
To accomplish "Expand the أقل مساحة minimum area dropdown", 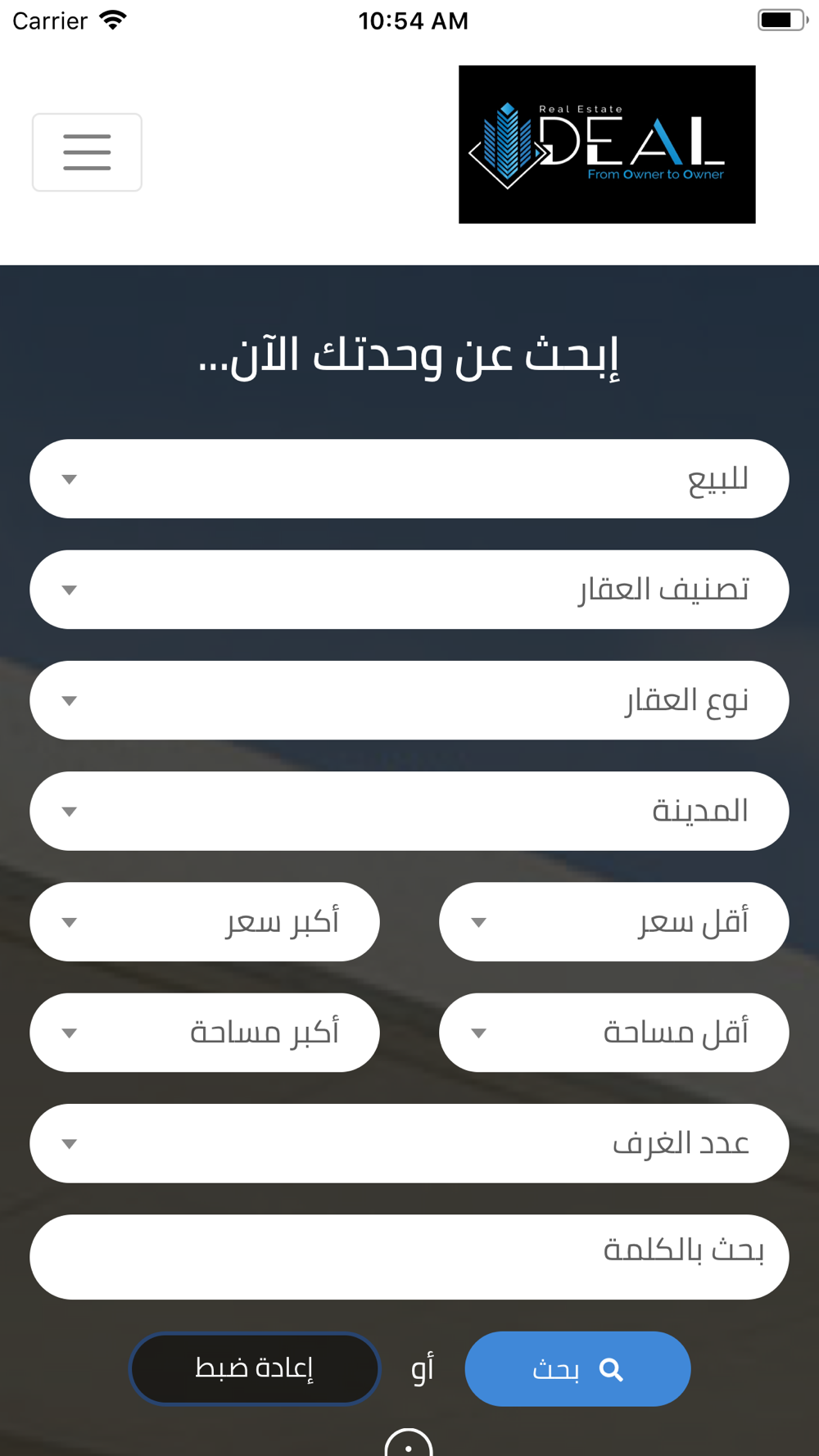I will pyautogui.click(x=614, y=1033).
